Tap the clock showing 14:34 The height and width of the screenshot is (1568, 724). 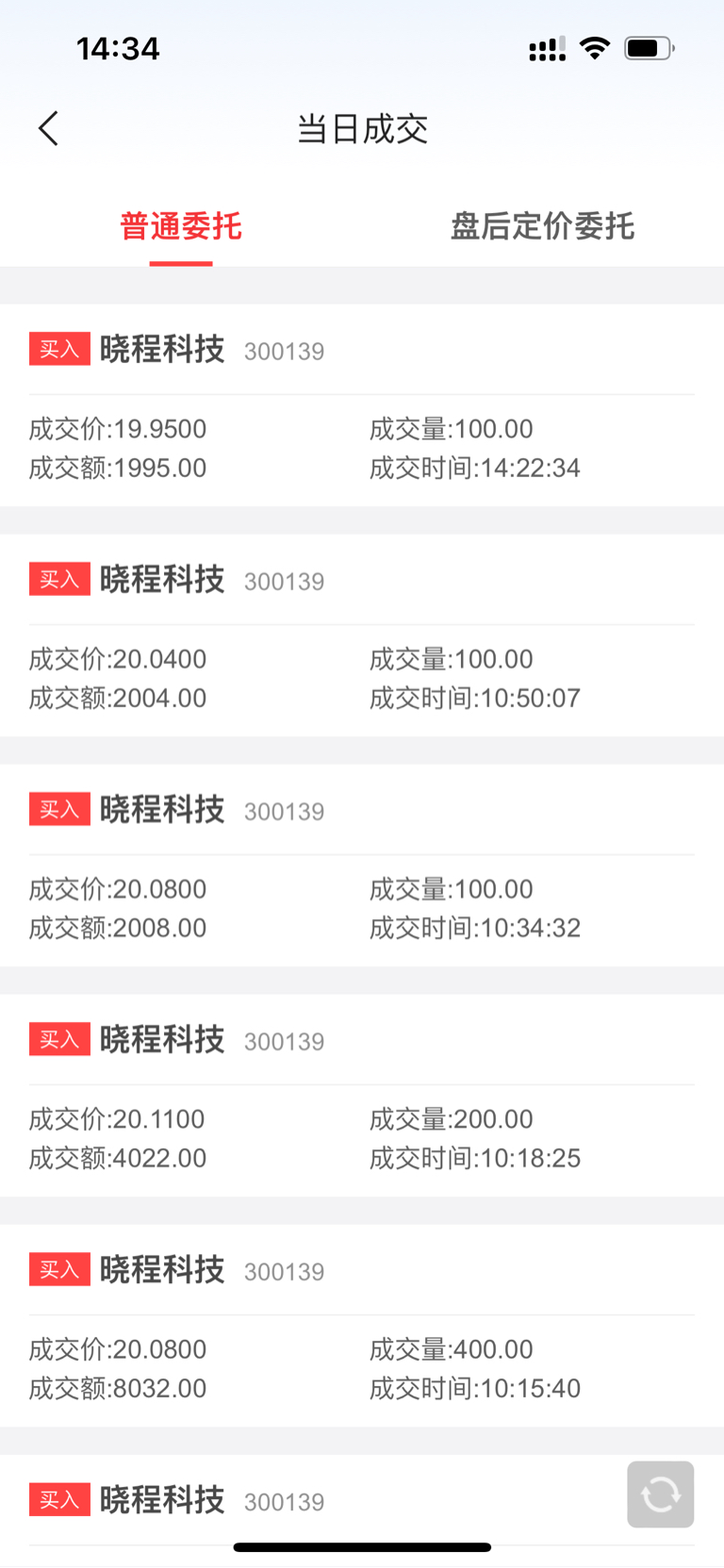(118, 49)
